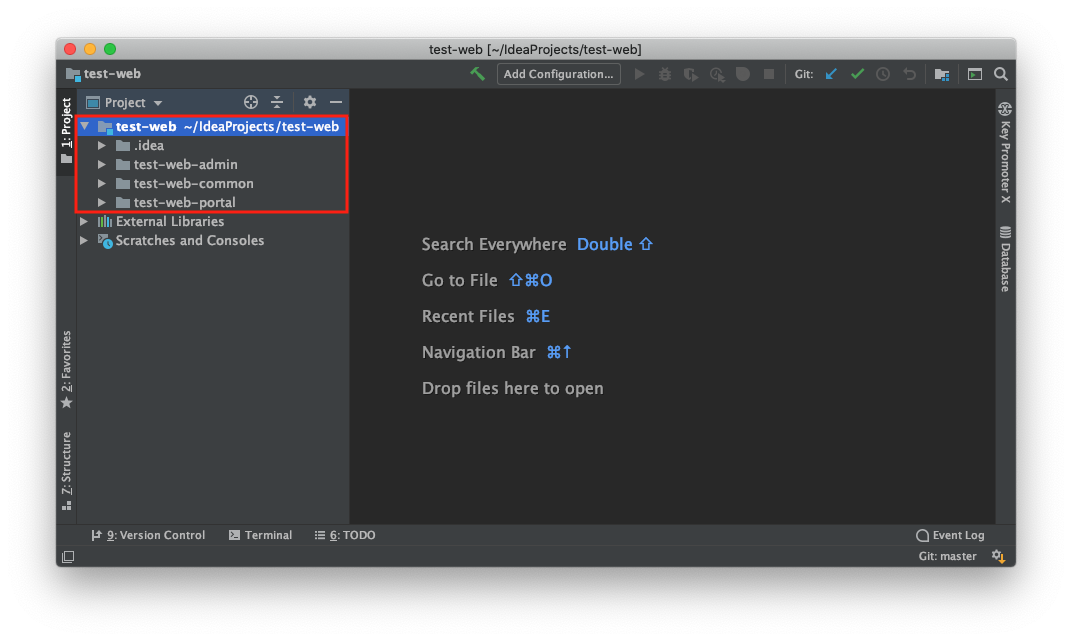The width and height of the screenshot is (1072, 641).
Task: Open Search Everywhere magnifier icon
Action: click(1000, 74)
